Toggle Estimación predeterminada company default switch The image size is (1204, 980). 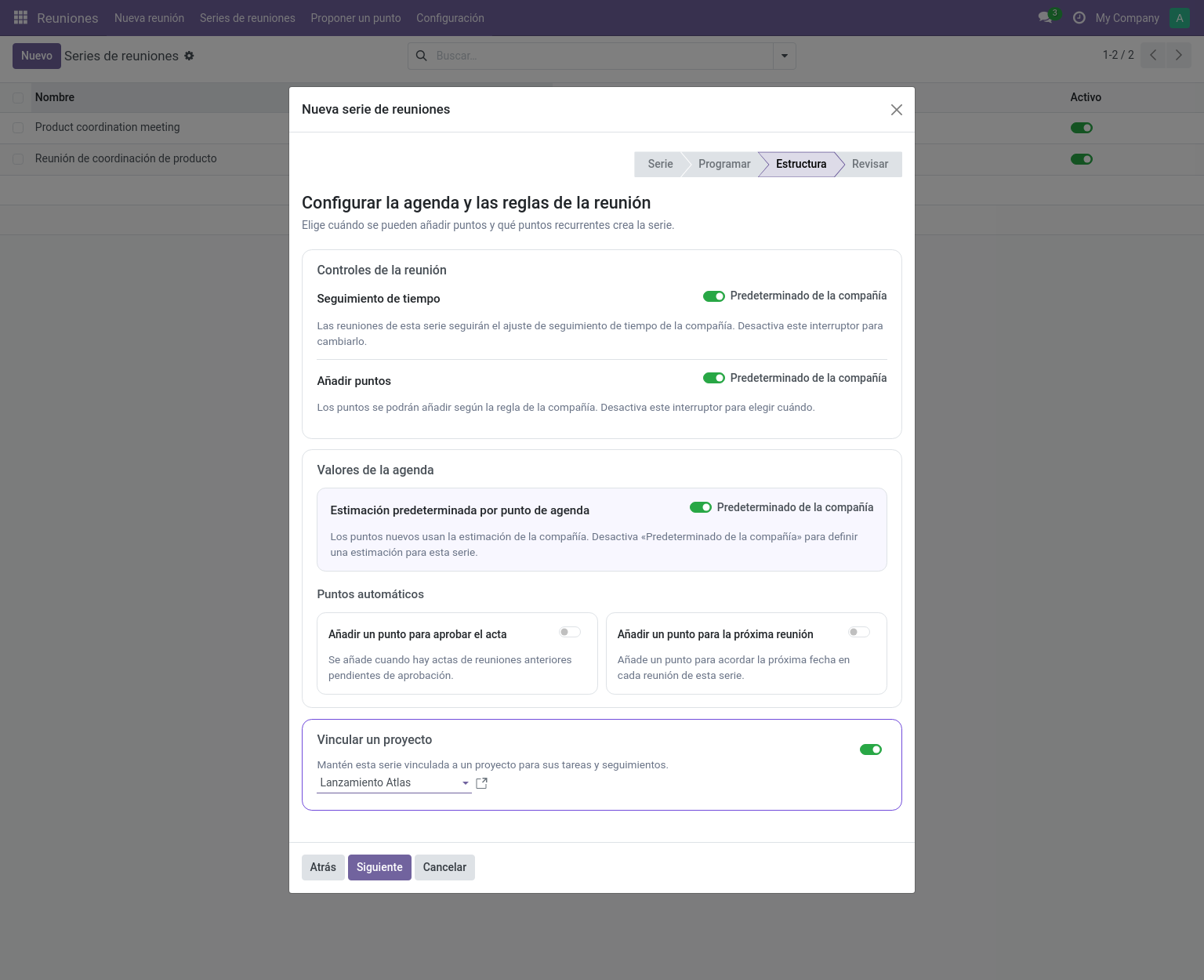[701, 507]
